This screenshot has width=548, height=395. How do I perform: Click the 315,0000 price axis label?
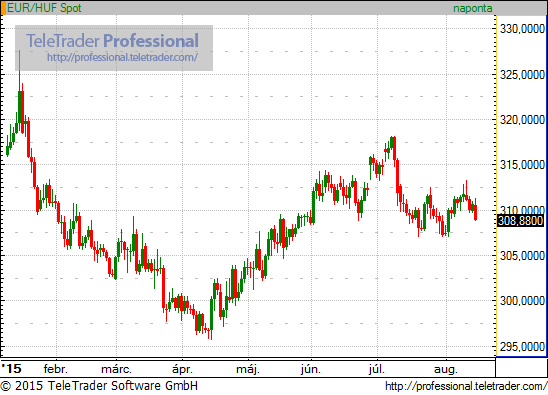[x=522, y=165]
